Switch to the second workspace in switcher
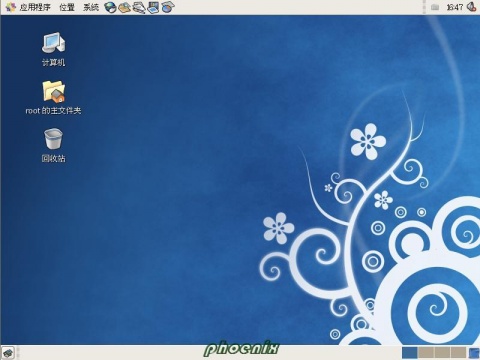This screenshot has width=480, height=360. pyautogui.click(x=426, y=353)
